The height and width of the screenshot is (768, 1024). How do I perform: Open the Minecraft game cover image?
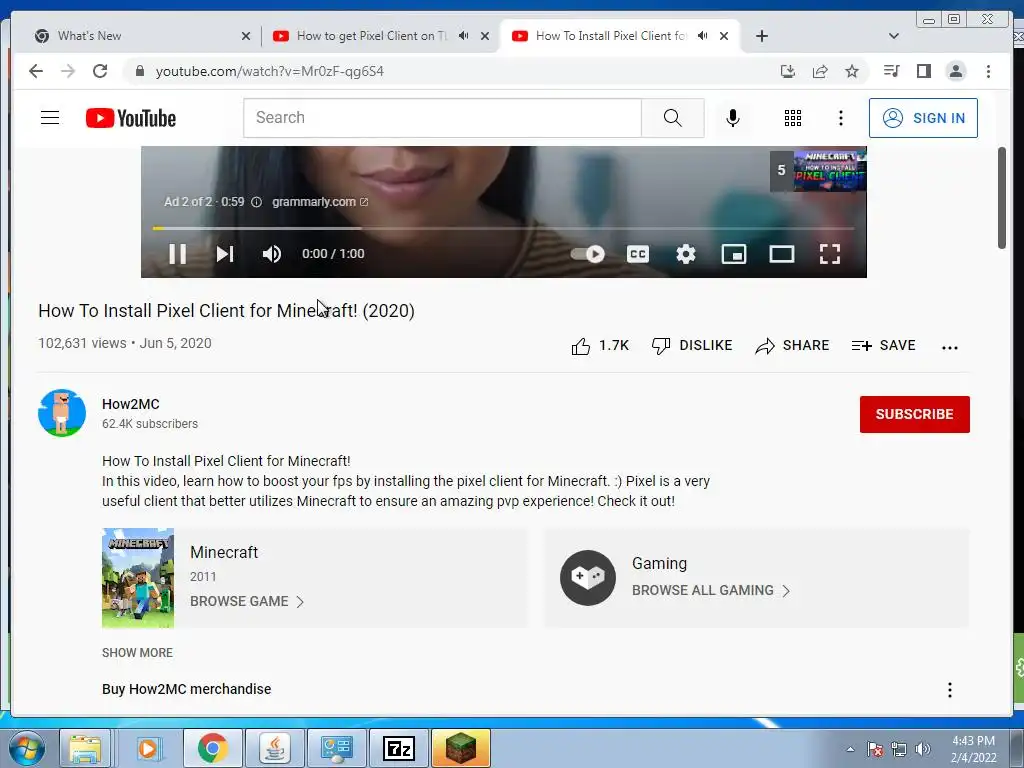(x=138, y=578)
